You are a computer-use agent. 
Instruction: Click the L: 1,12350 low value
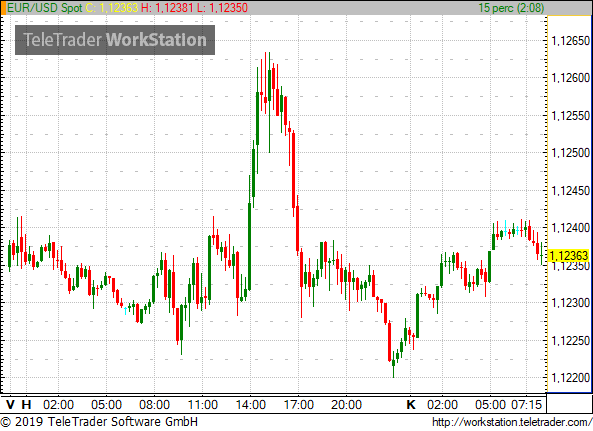223,8
